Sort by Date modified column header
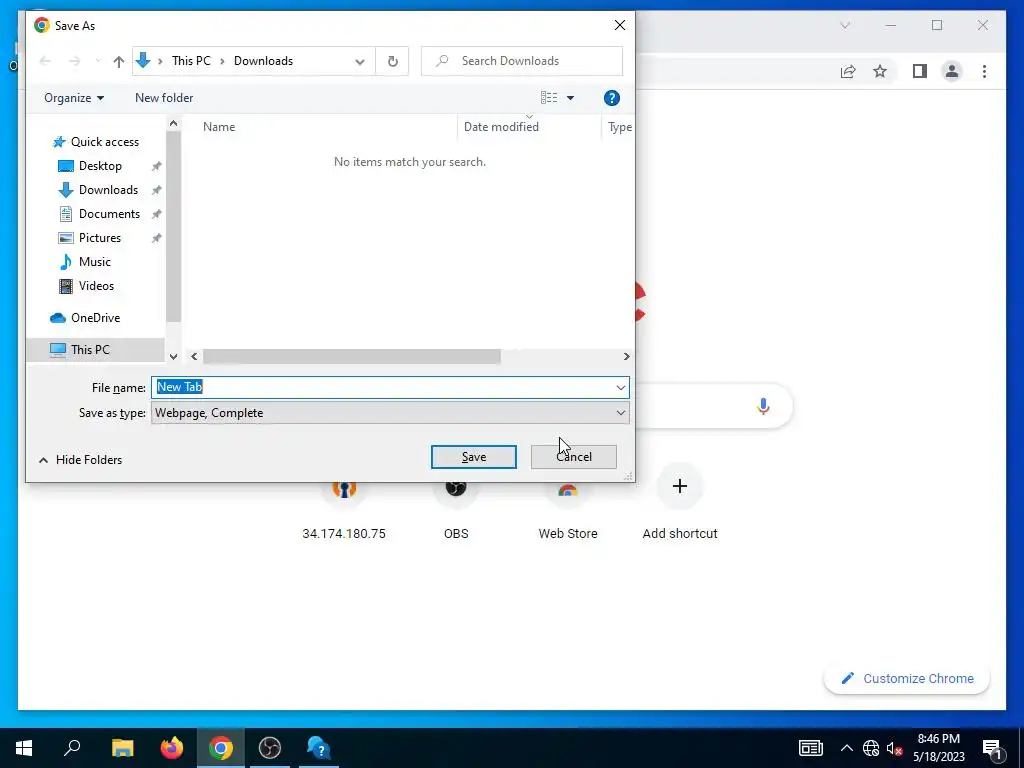The width and height of the screenshot is (1024, 768). click(x=501, y=127)
